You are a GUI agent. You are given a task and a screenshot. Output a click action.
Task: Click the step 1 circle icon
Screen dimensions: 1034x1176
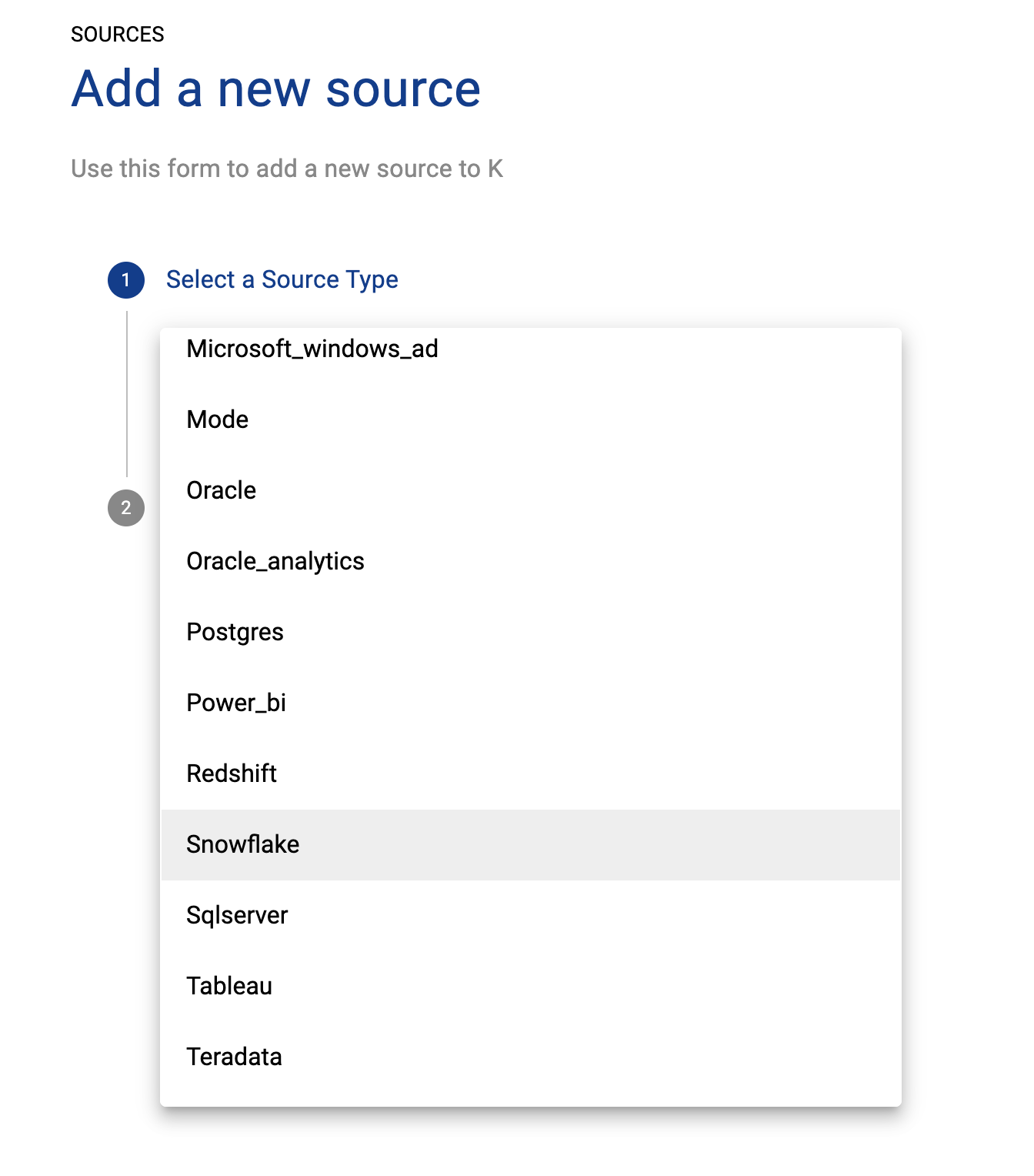tap(126, 280)
